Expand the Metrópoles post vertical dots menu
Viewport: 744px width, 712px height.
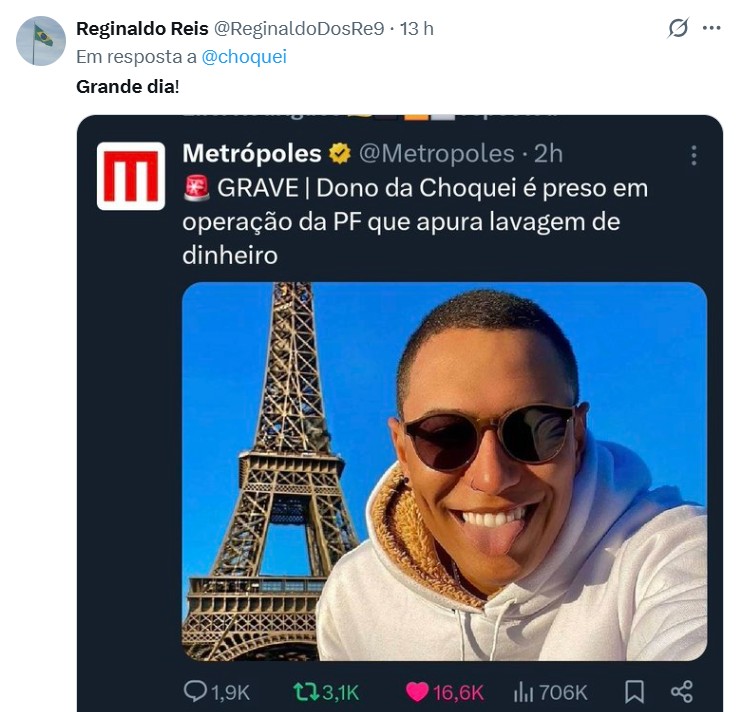[x=693, y=155]
